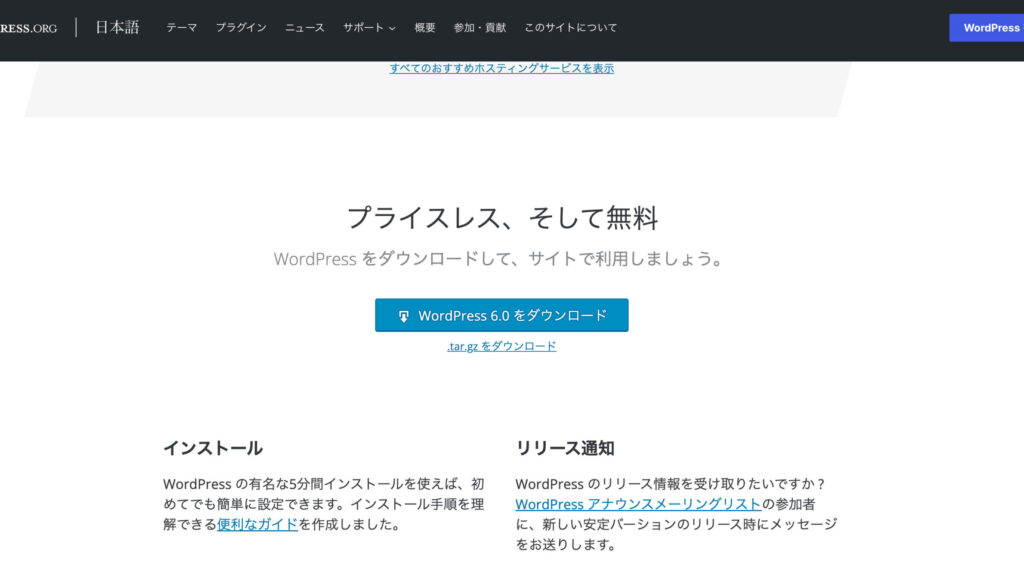Click the サポート menu label
Viewport: 1024px width, 576px height.
(362, 28)
